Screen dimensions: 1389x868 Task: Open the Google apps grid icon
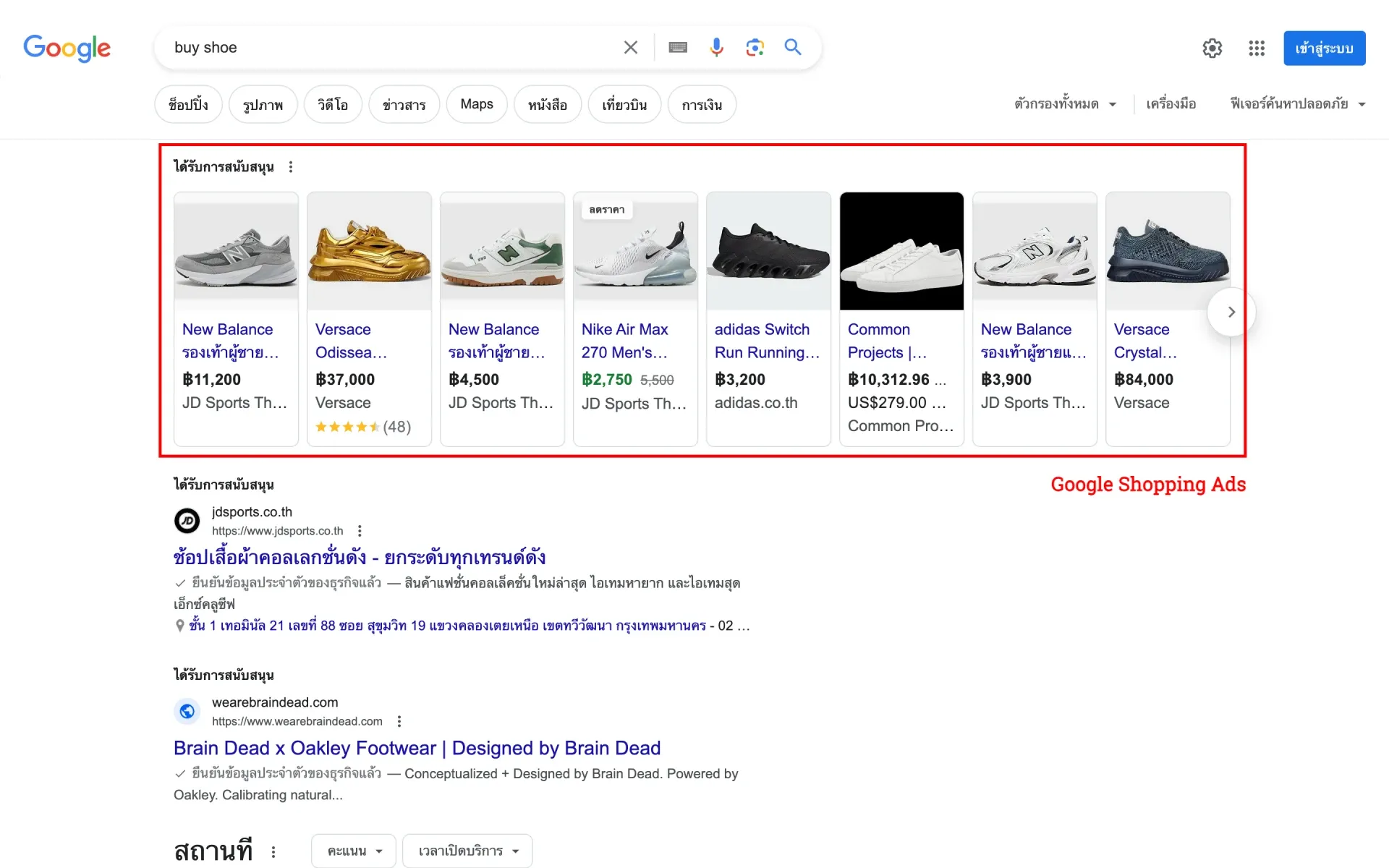(1257, 48)
